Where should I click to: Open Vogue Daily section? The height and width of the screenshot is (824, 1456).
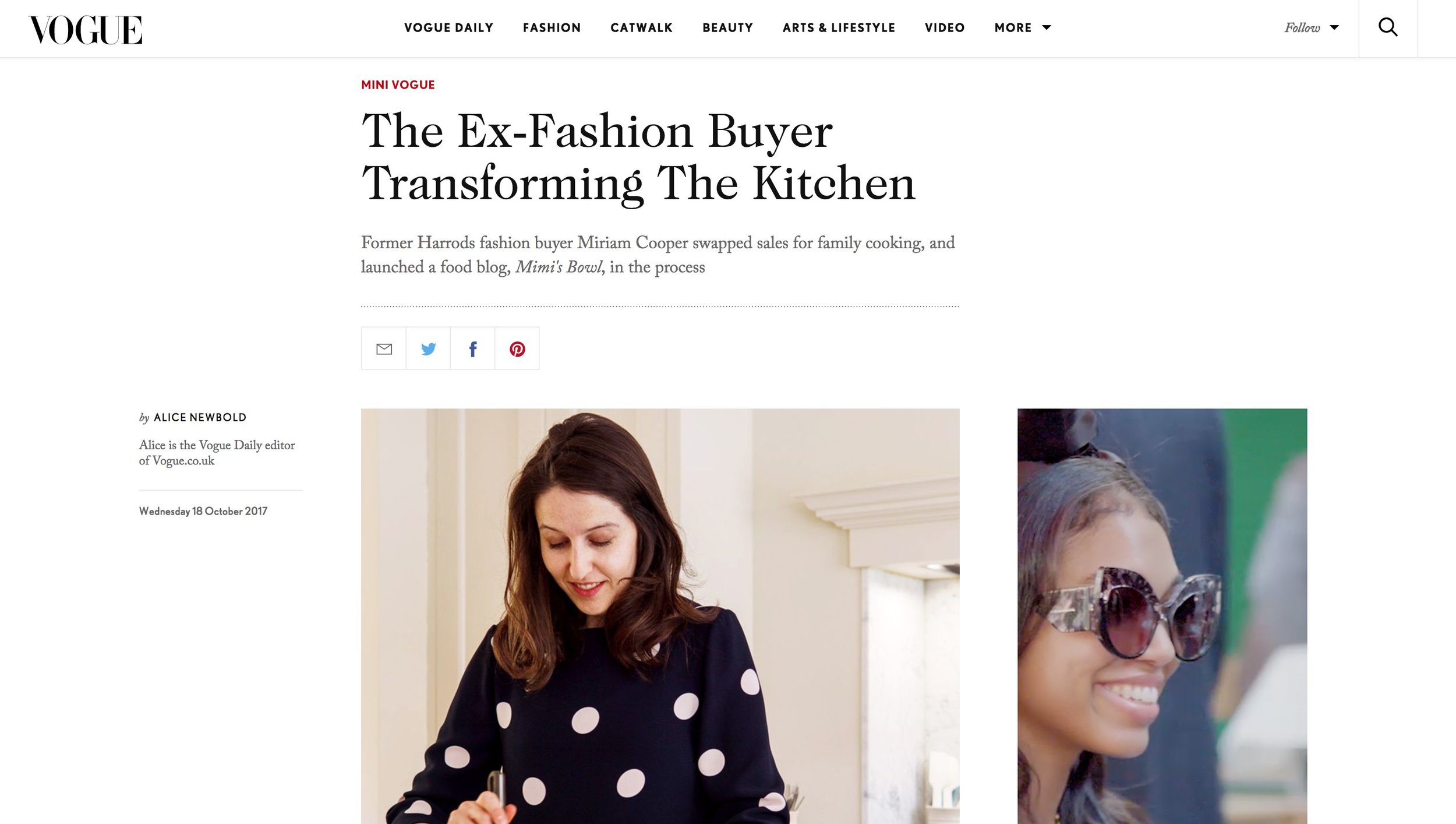(x=448, y=28)
